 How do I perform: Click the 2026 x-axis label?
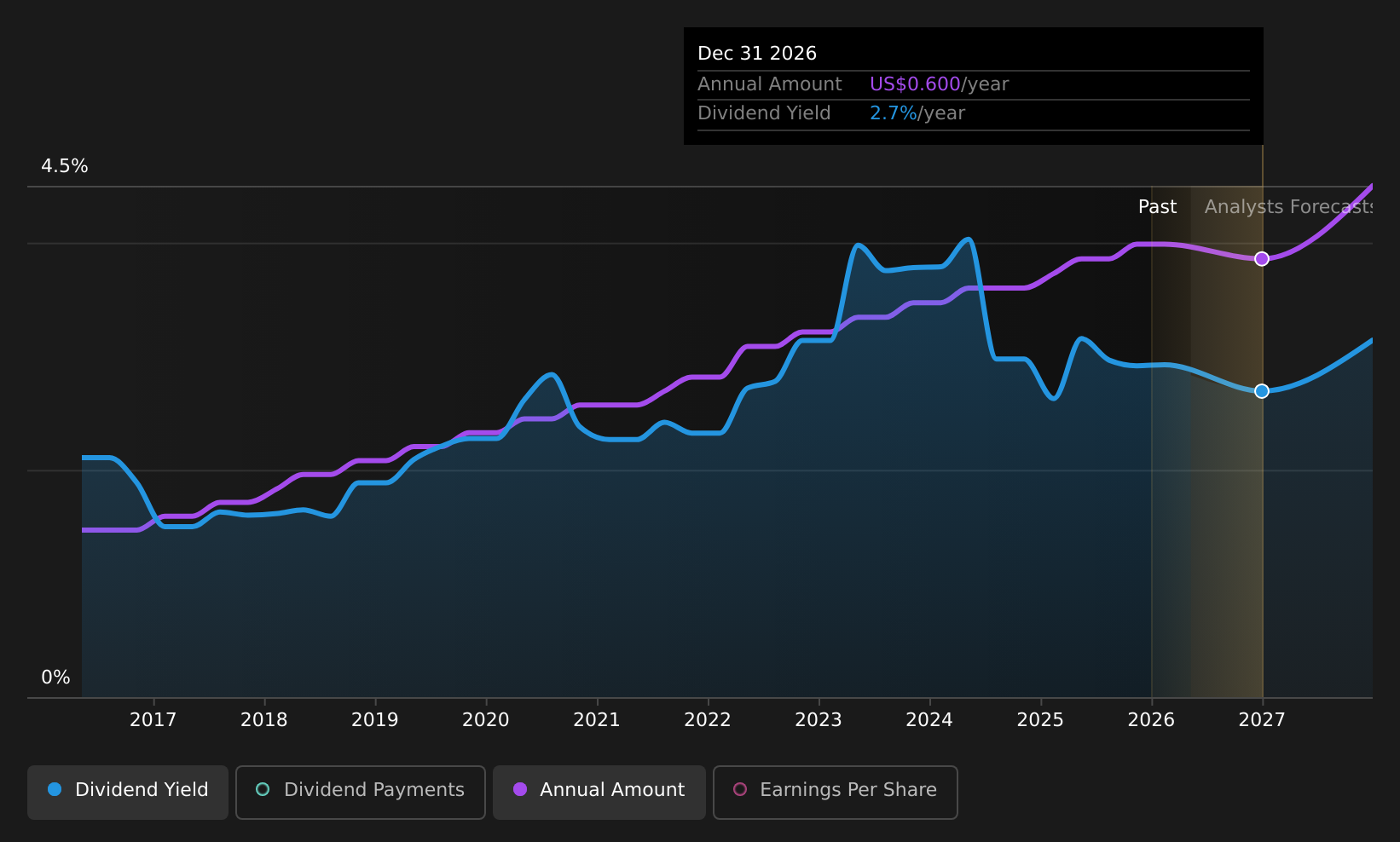click(x=1151, y=720)
